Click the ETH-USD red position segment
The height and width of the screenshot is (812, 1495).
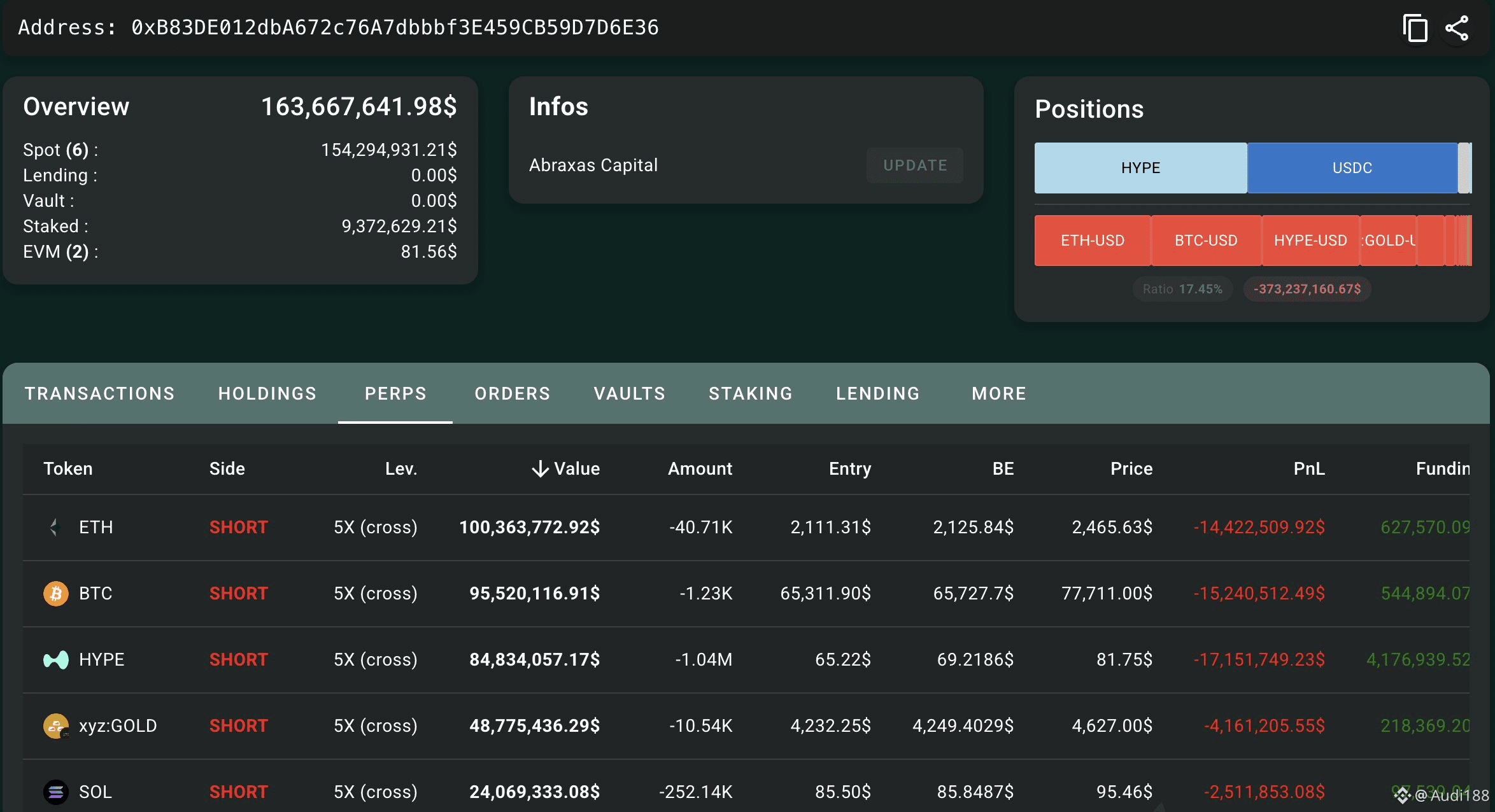click(1093, 241)
